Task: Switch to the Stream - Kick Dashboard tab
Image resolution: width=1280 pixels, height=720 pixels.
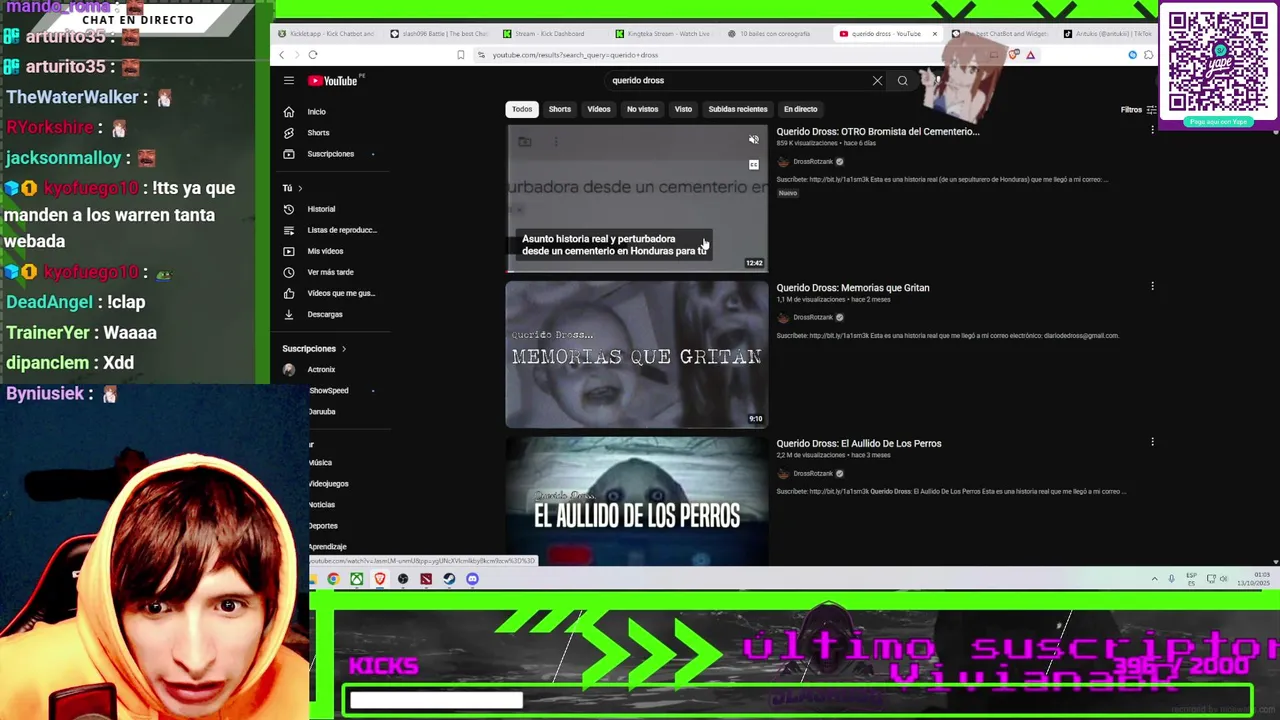Action: (550, 34)
